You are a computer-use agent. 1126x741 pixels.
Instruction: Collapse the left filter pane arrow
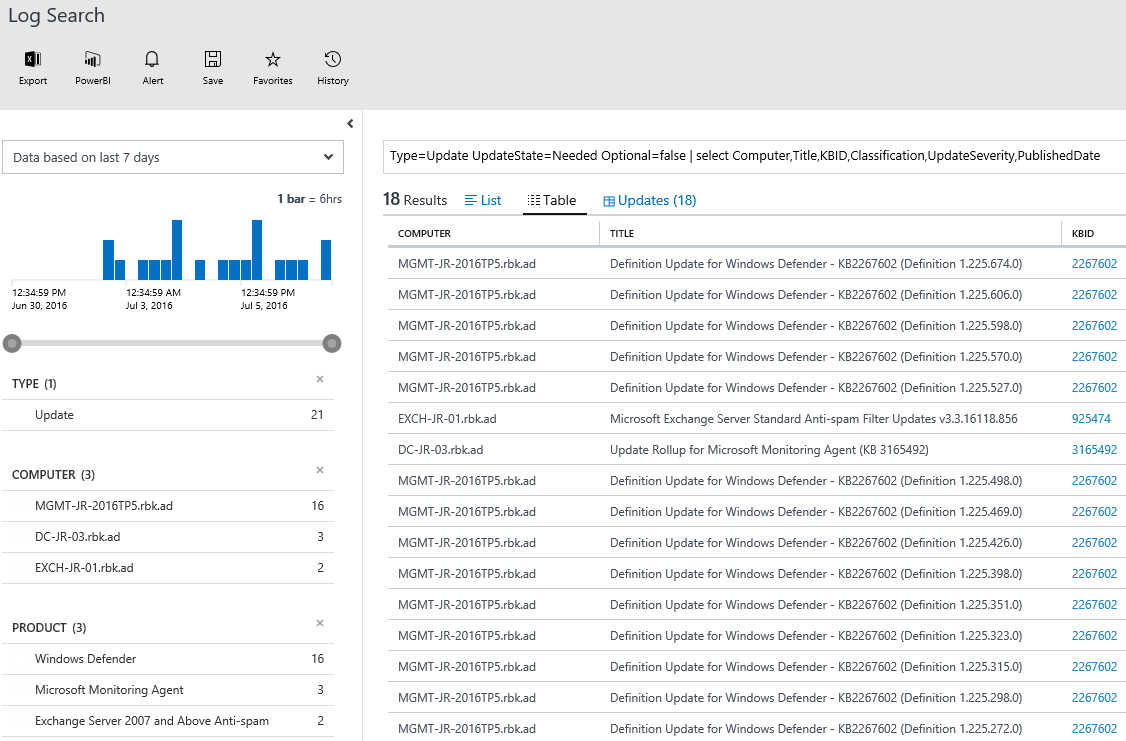(x=350, y=124)
